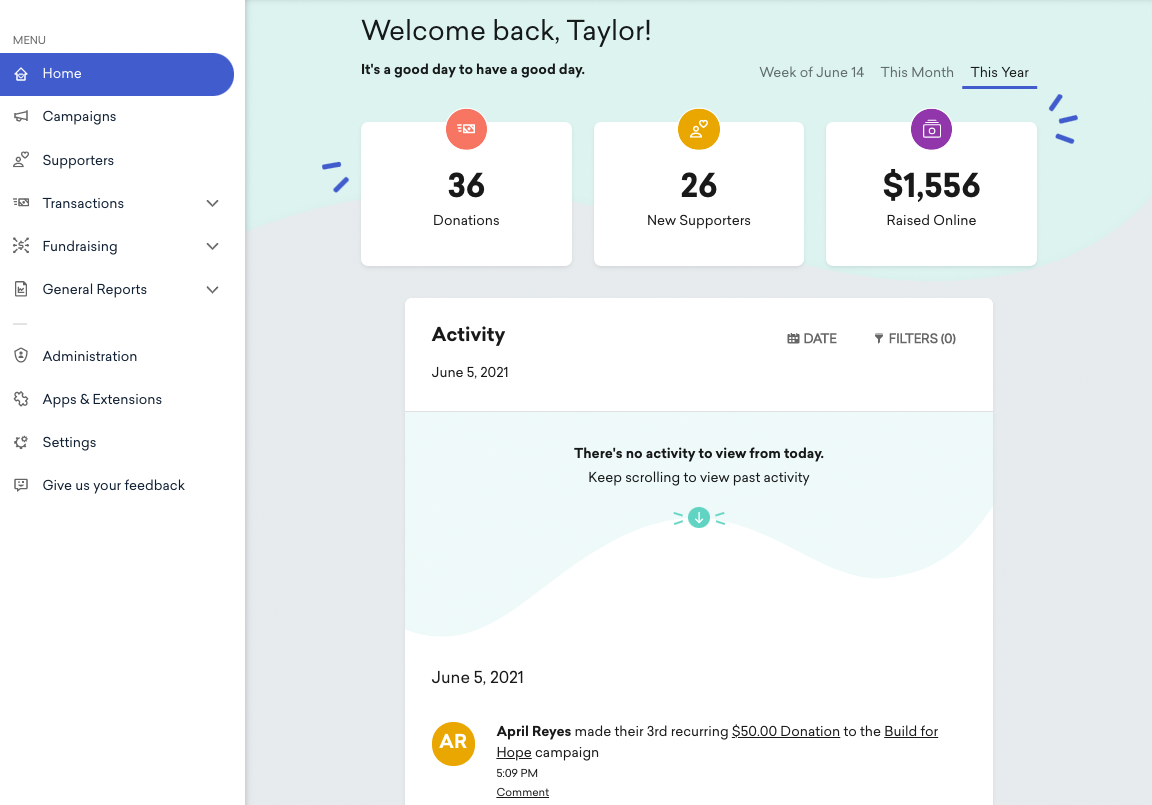Click the red Donations card icon
1152x805 pixels.
[x=467, y=129]
